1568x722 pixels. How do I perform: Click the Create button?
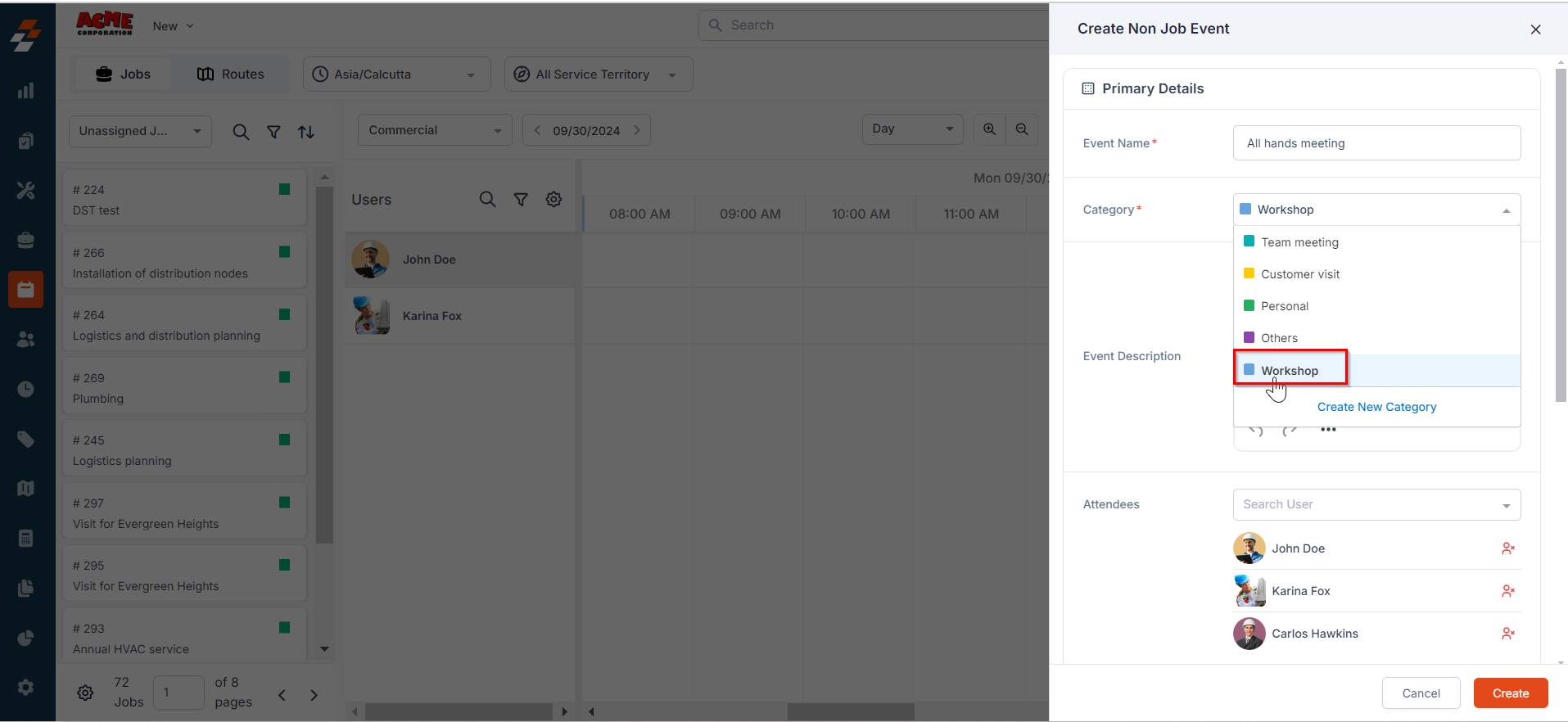click(1511, 693)
